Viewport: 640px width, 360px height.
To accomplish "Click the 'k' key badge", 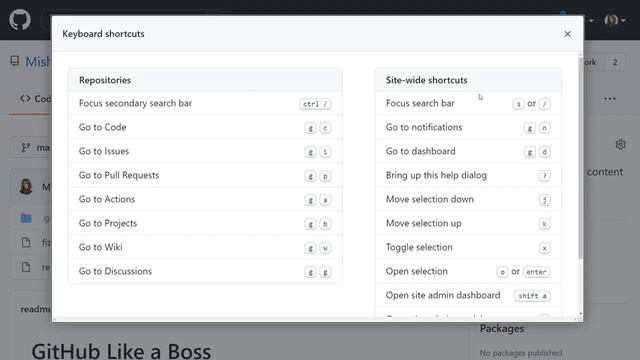I will coord(544,224).
